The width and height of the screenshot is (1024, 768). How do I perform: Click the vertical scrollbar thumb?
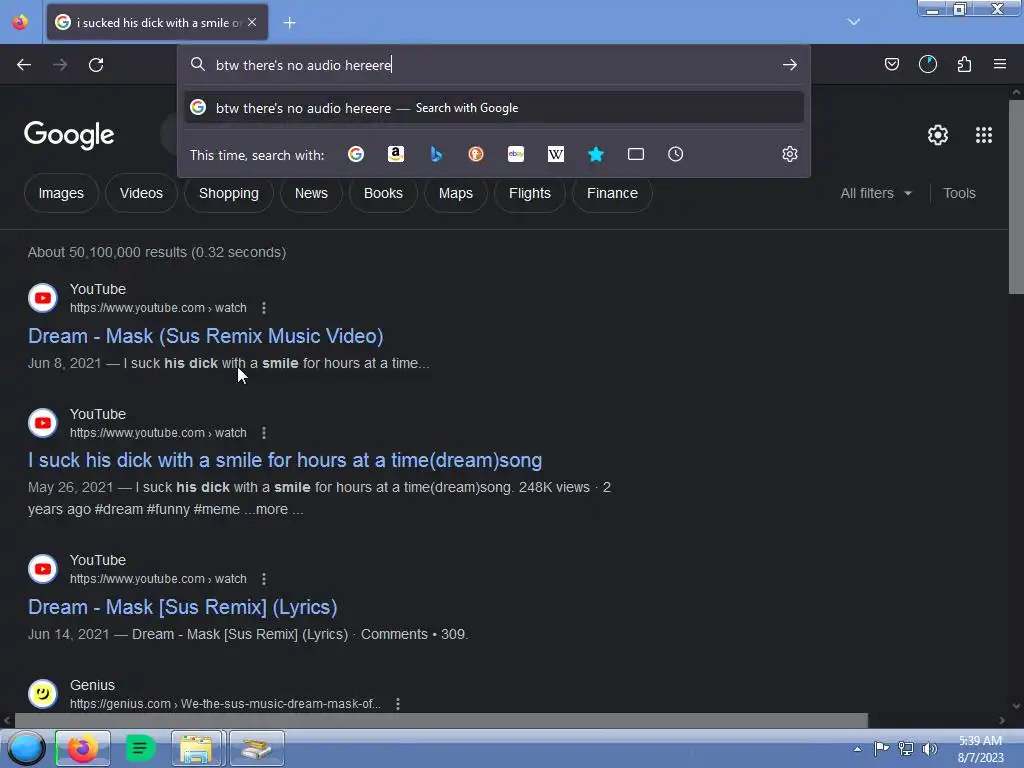[x=1016, y=196]
